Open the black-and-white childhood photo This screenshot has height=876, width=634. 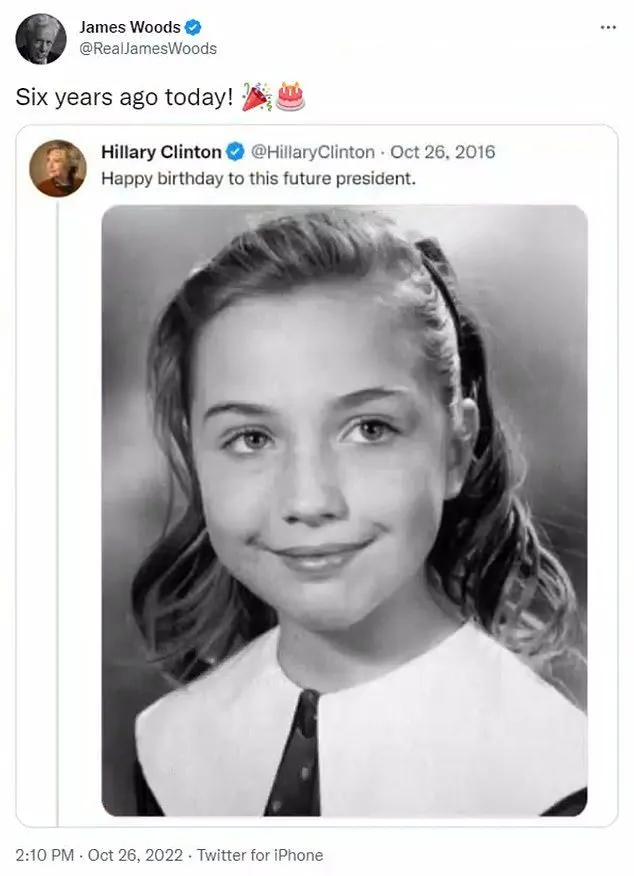pyautogui.click(x=344, y=450)
